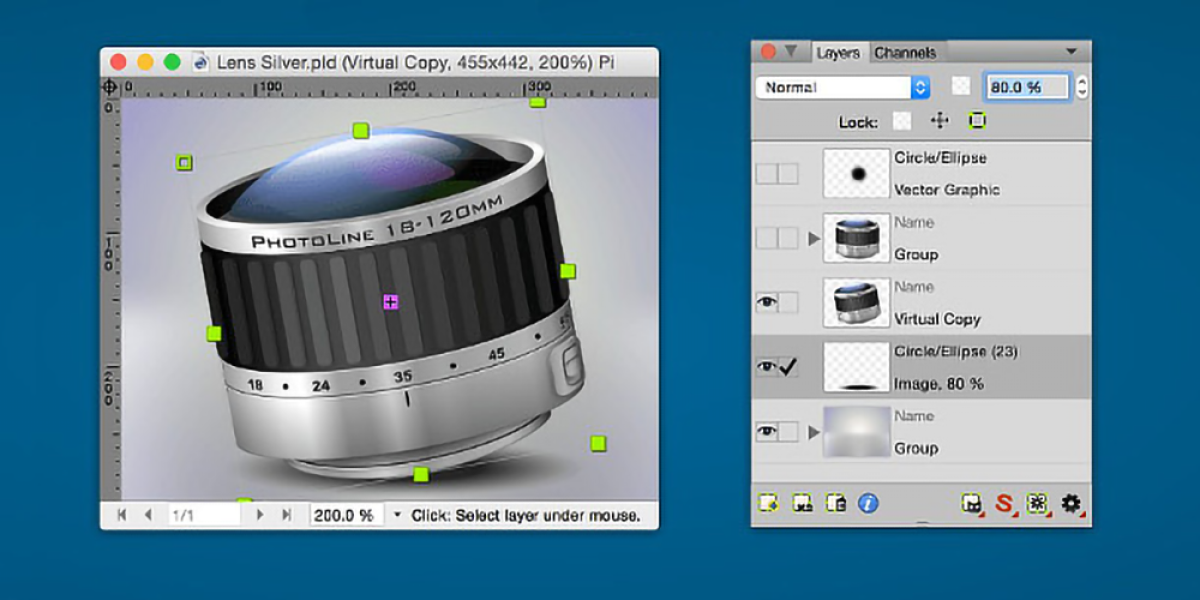
Task: Toggle the checkmark on Circle/Ellipse (23) layer
Action: point(788,367)
